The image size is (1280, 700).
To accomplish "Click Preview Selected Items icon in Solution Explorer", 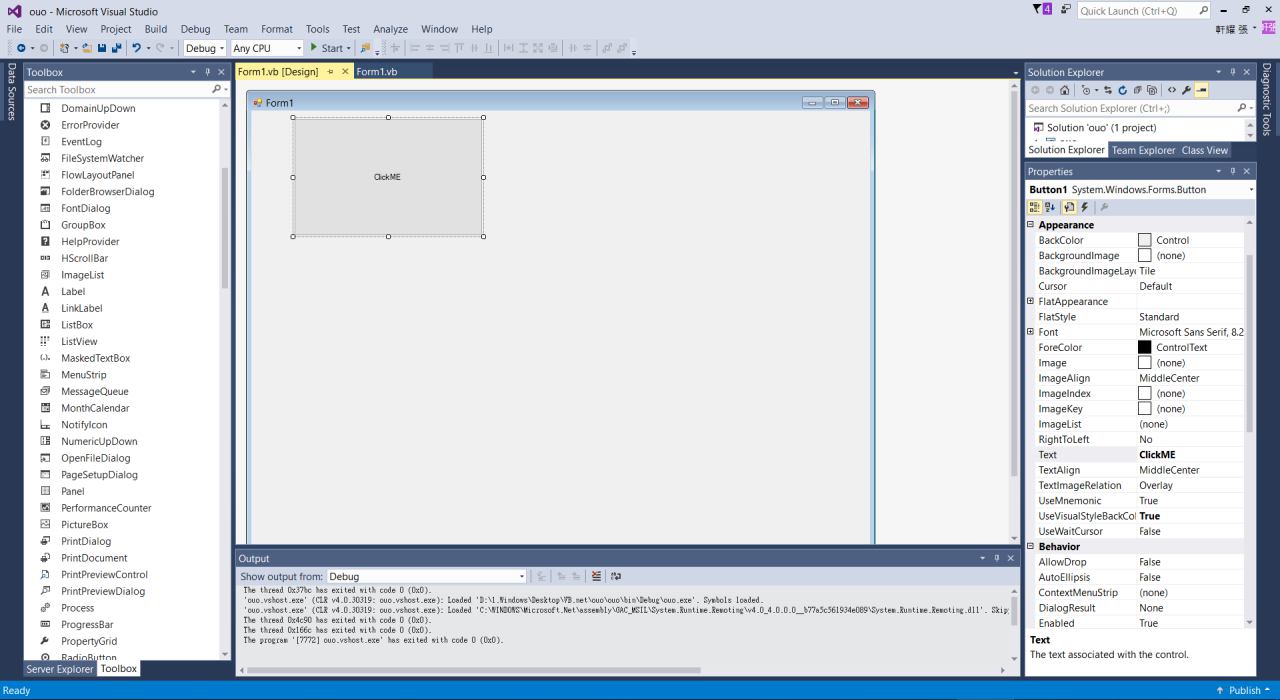I will pos(1201,90).
